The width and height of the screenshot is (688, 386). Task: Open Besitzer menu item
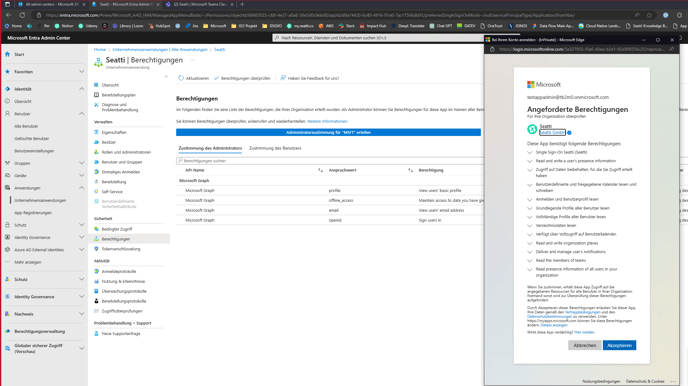point(108,142)
